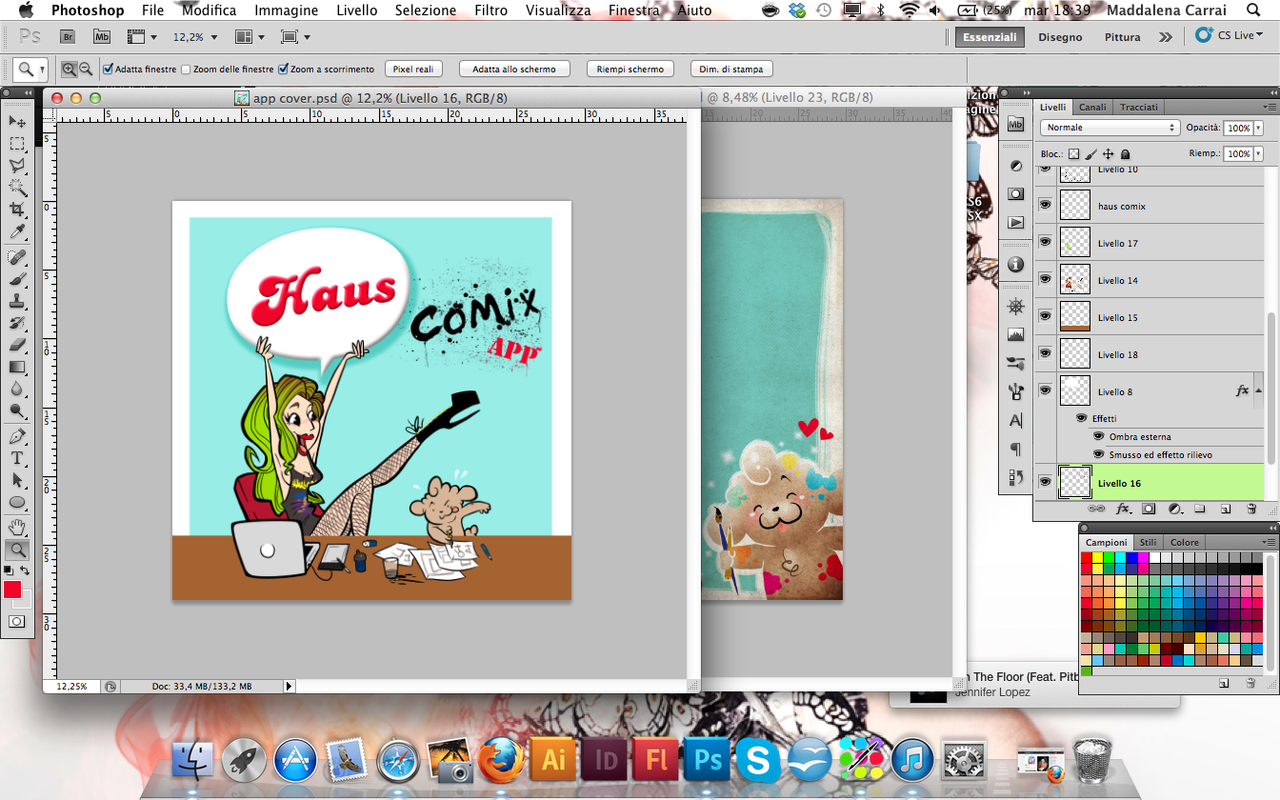Open the Riemp. fill dropdown arrow
The image size is (1280, 800).
[x=1259, y=154]
